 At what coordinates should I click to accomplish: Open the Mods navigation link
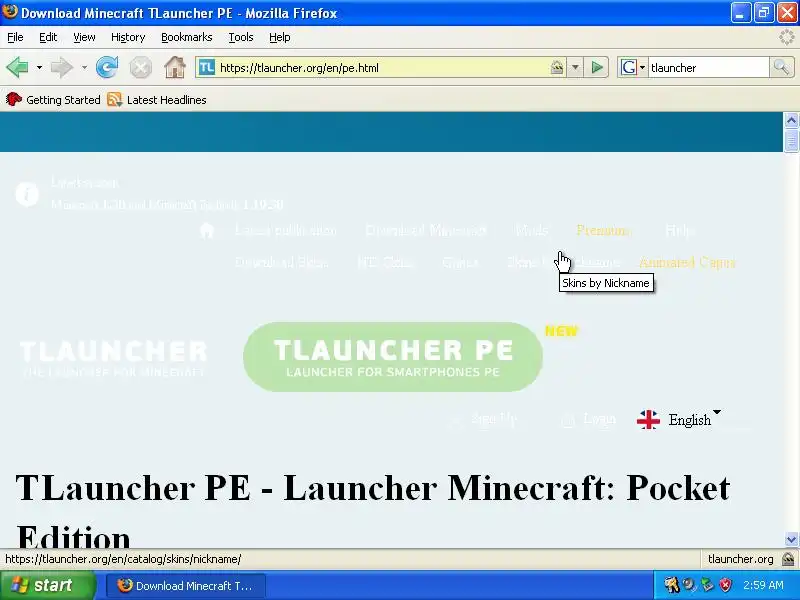click(x=532, y=231)
